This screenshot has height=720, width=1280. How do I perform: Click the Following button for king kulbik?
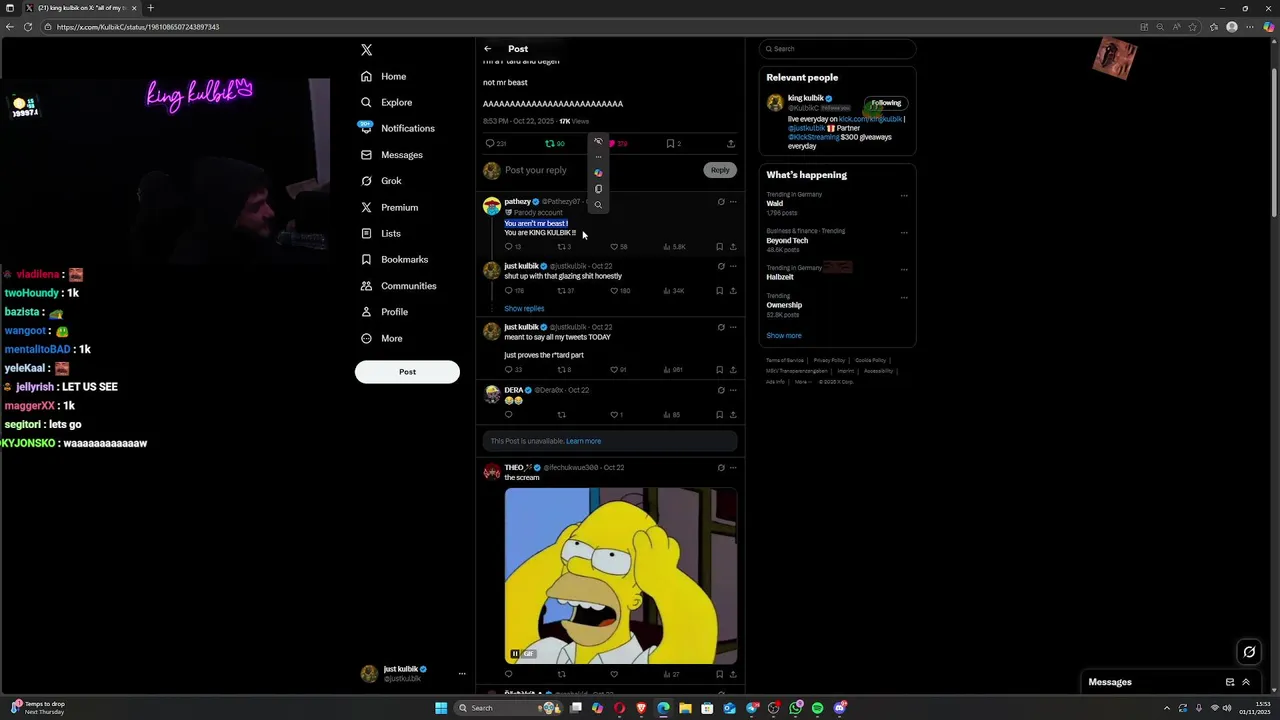tap(886, 103)
